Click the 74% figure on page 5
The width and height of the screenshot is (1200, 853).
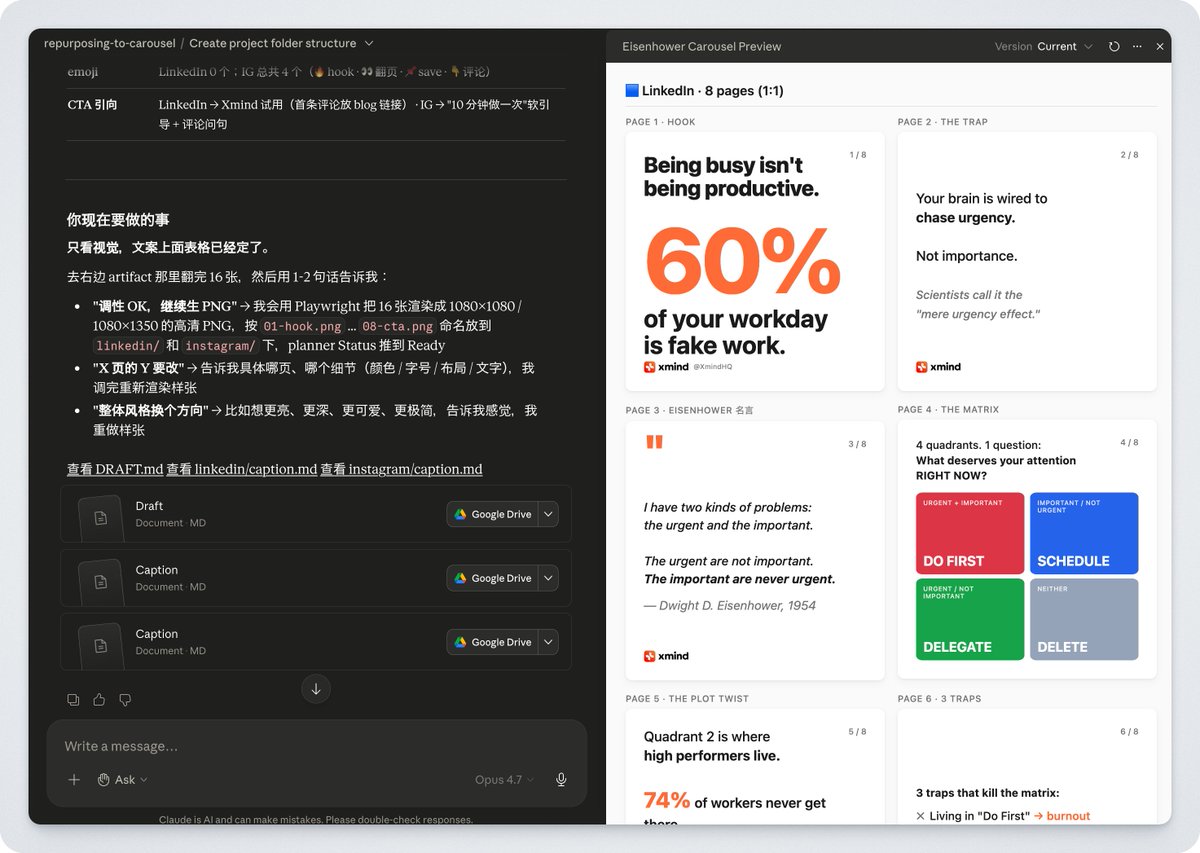click(667, 800)
